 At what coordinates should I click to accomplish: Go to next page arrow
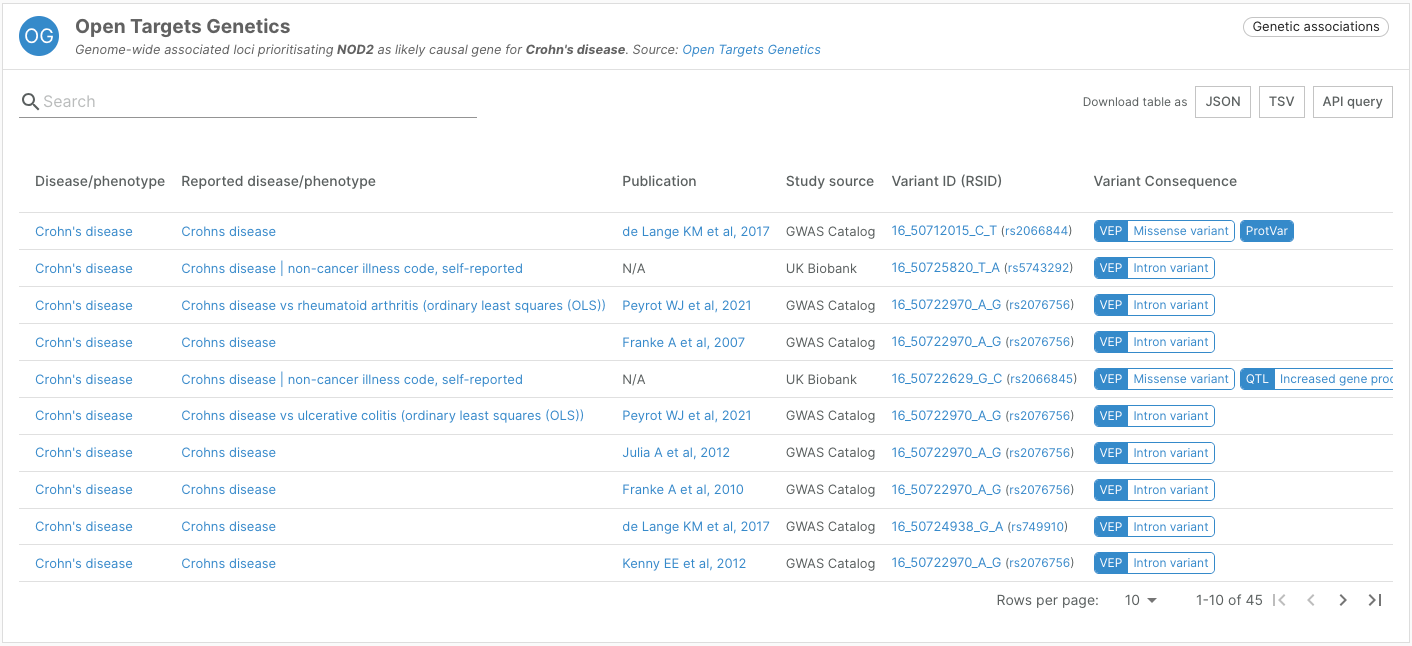pos(1343,600)
